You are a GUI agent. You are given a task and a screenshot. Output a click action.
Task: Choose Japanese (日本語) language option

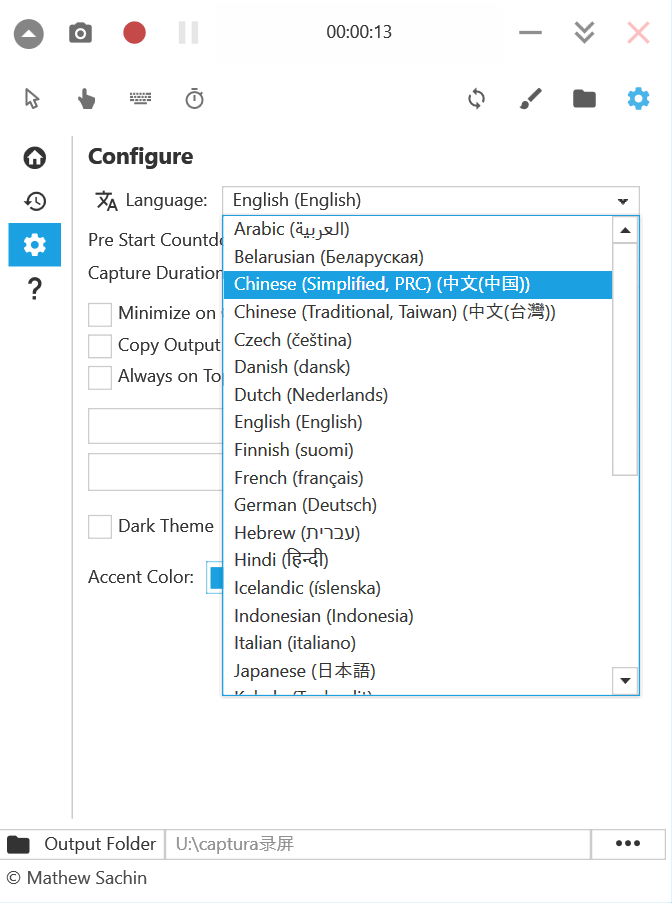(x=305, y=671)
